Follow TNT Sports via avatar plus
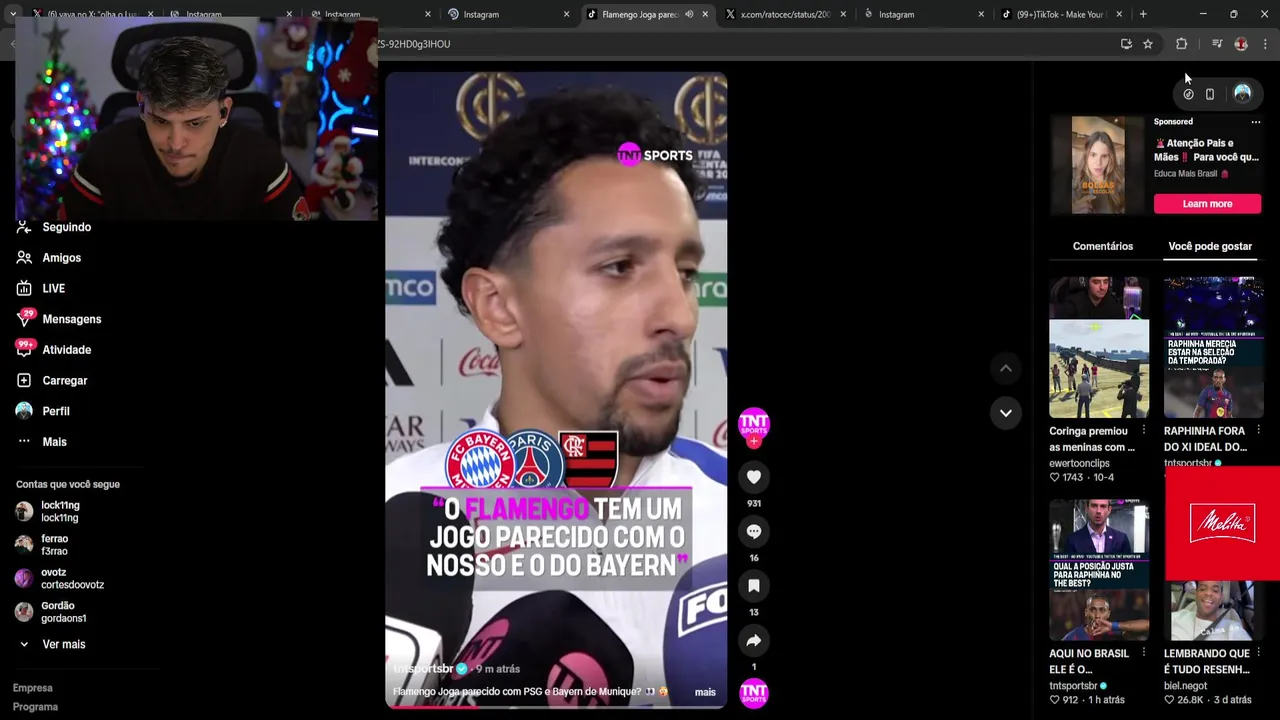Viewport: 1280px width, 720px height. pyautogui.click(x=754, y=441)
